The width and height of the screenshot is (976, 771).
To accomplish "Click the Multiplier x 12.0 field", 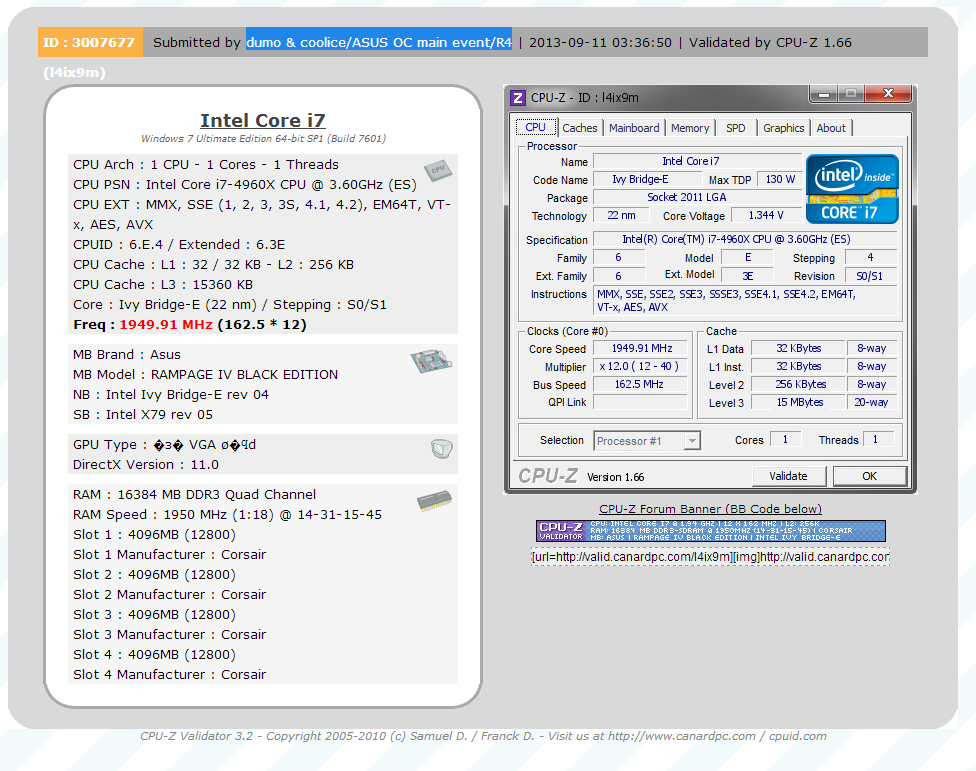I will click(641, 367).
